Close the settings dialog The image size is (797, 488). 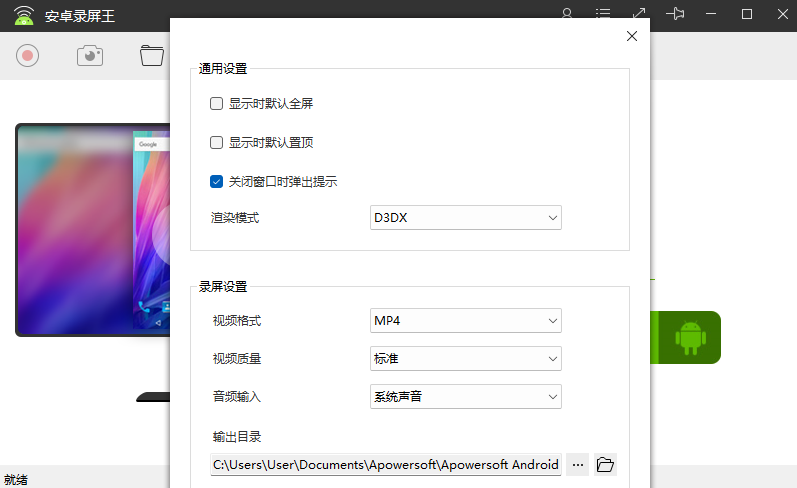(632, 36)
